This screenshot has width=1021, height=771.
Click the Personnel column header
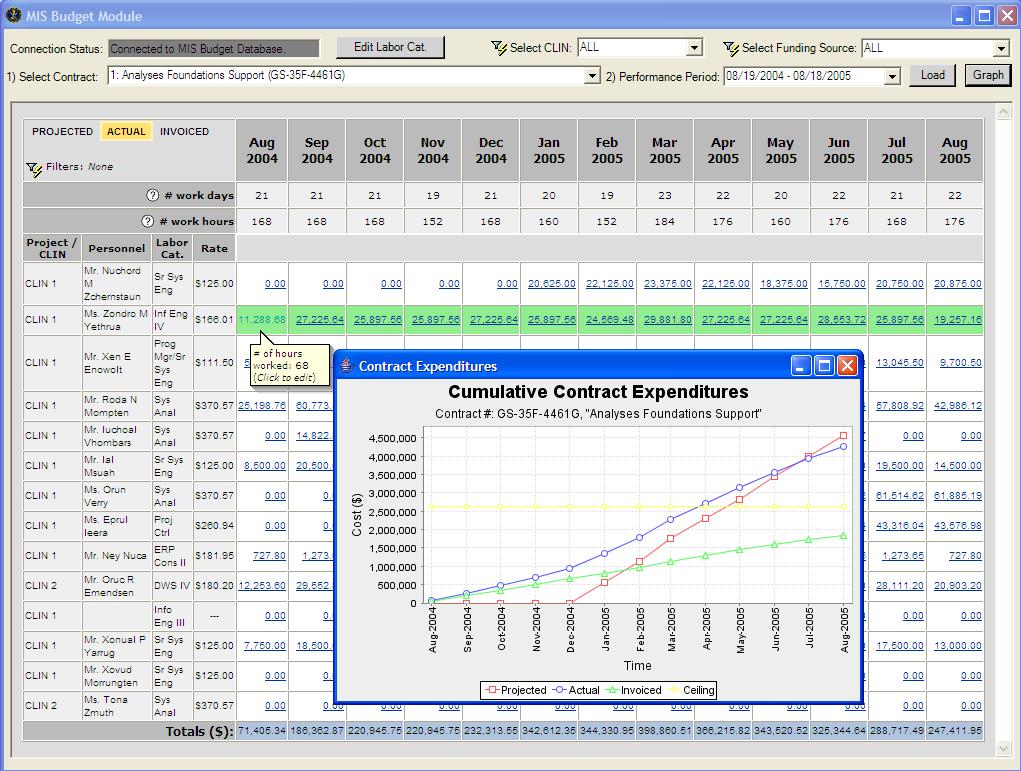tap(117, 248)
